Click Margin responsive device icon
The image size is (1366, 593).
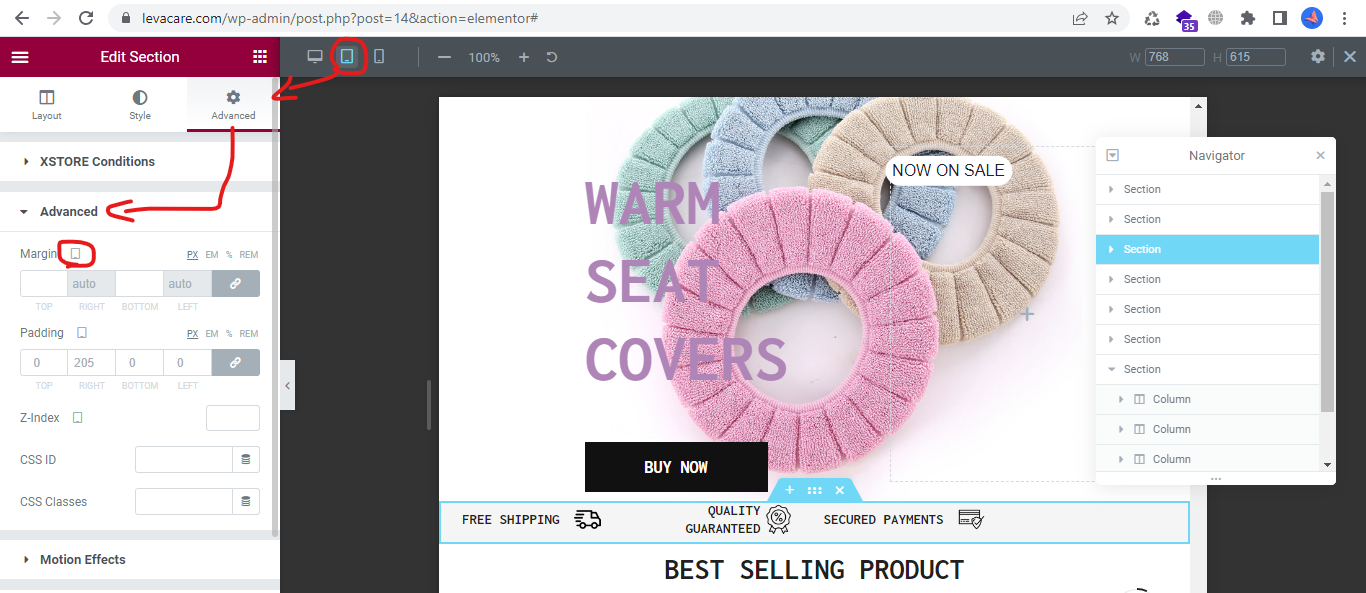click(75, 254)
